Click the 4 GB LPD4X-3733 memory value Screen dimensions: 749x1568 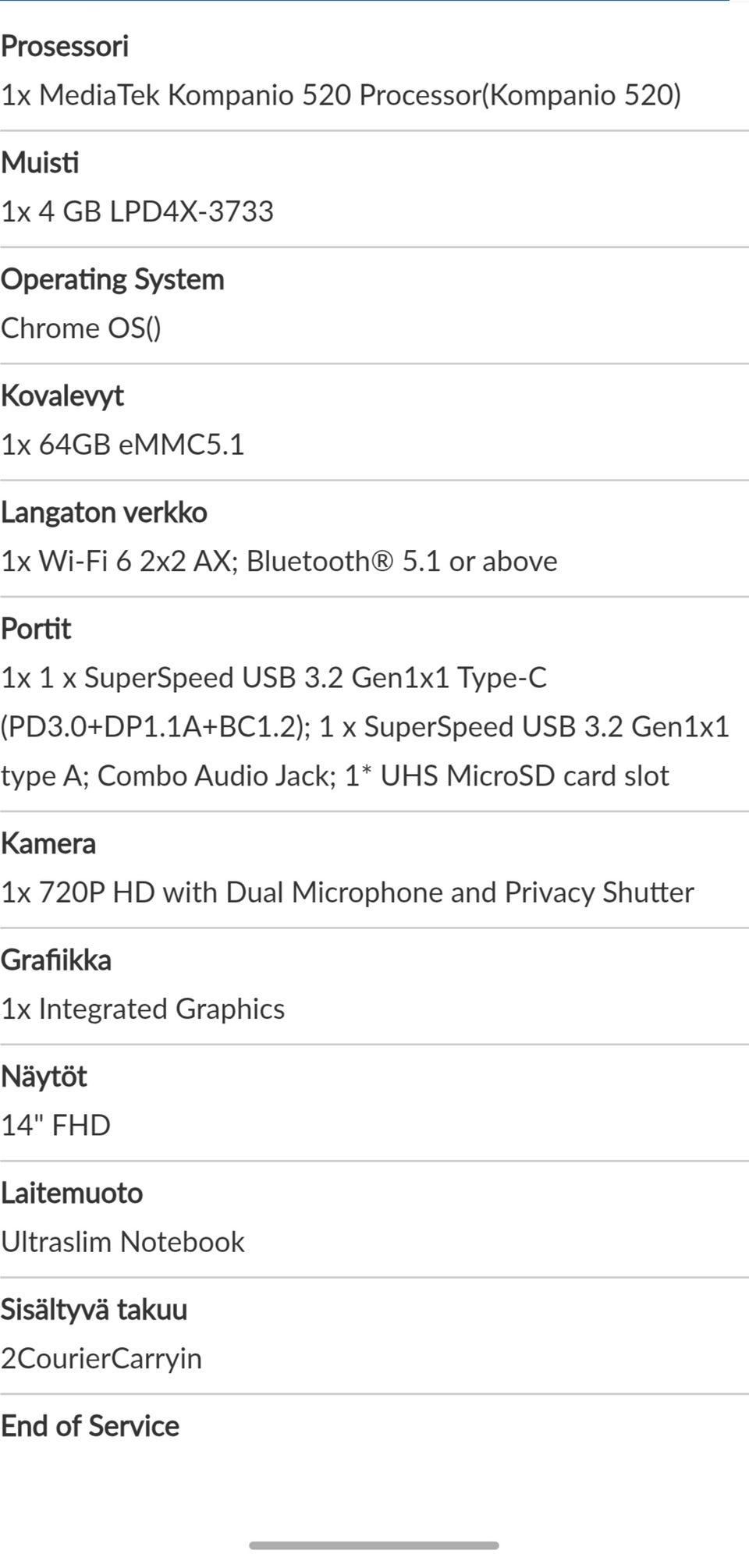point(137,211)
